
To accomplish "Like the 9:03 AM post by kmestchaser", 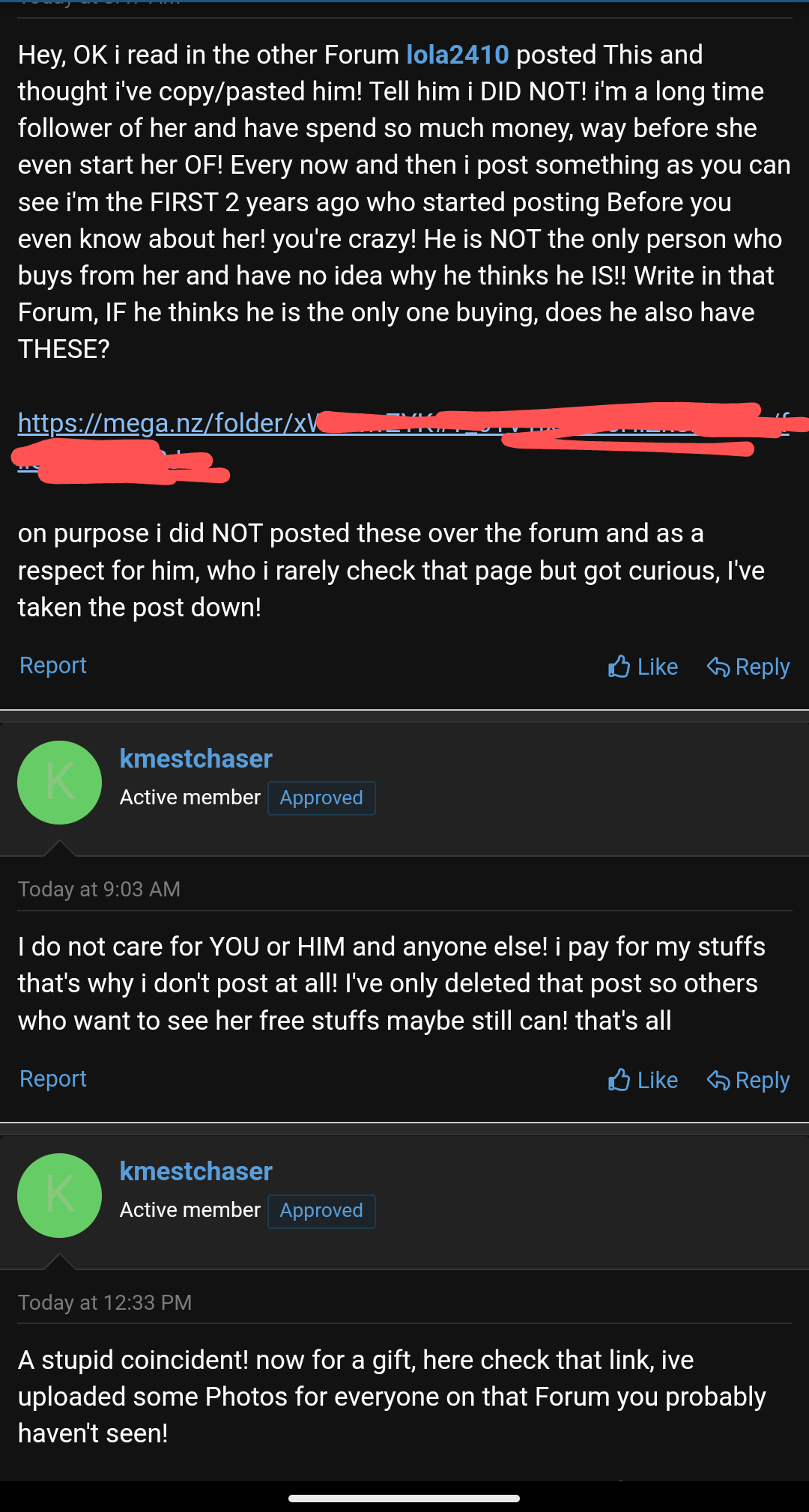I will (x=643, y=1080).
